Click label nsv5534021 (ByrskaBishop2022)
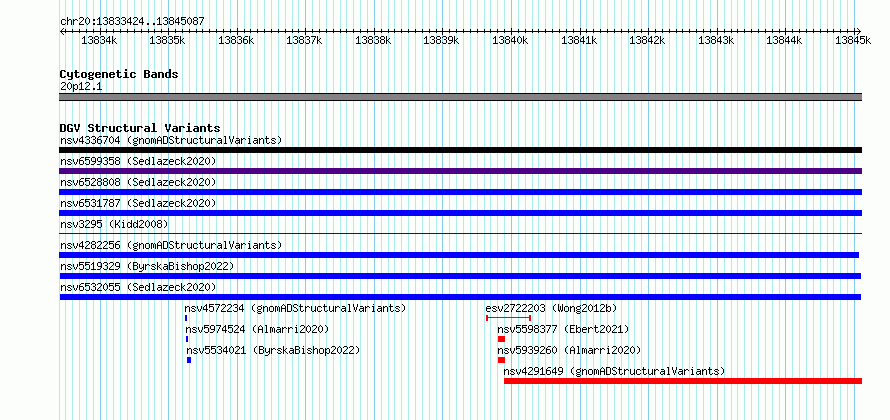Screen dimensions: 890x420 [x=274, y=350]
